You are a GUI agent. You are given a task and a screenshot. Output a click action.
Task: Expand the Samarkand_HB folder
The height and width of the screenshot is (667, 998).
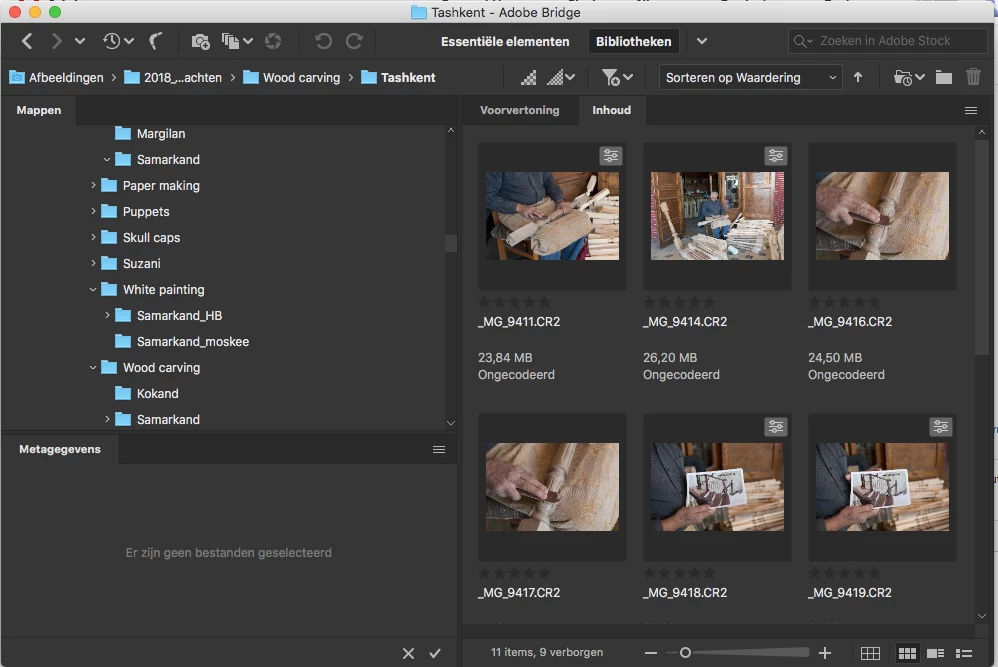click(x=108, y=315)
